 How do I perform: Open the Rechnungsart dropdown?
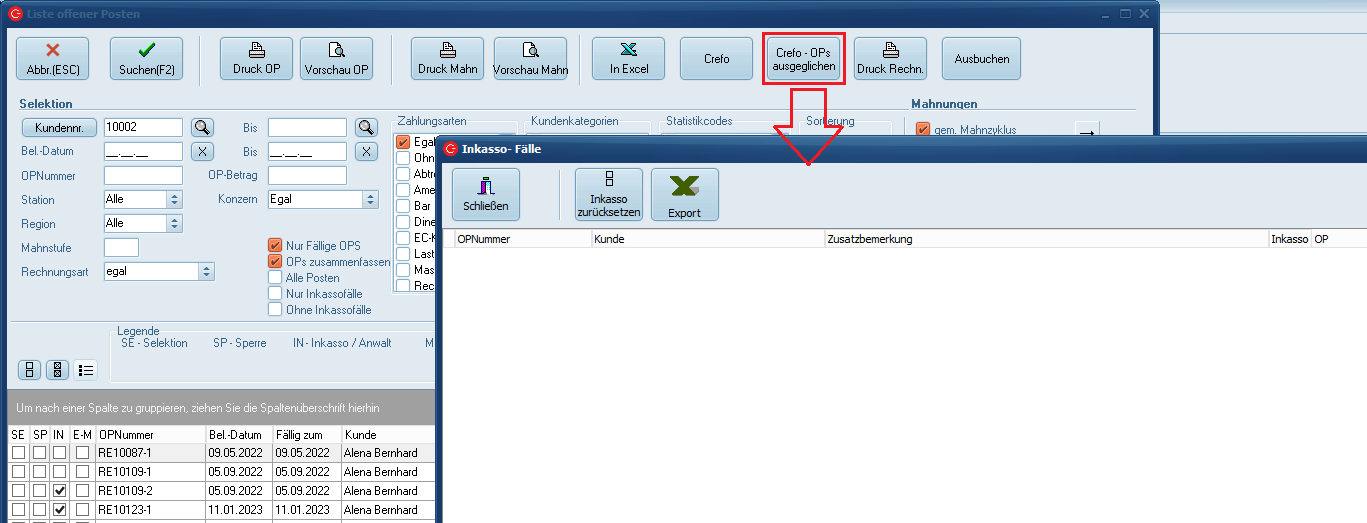click(x=207, y=271)
